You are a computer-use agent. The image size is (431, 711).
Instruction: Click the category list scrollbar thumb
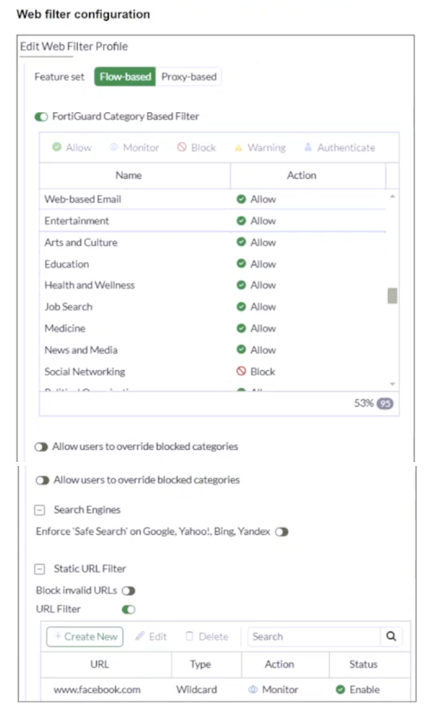coord(392,296)
